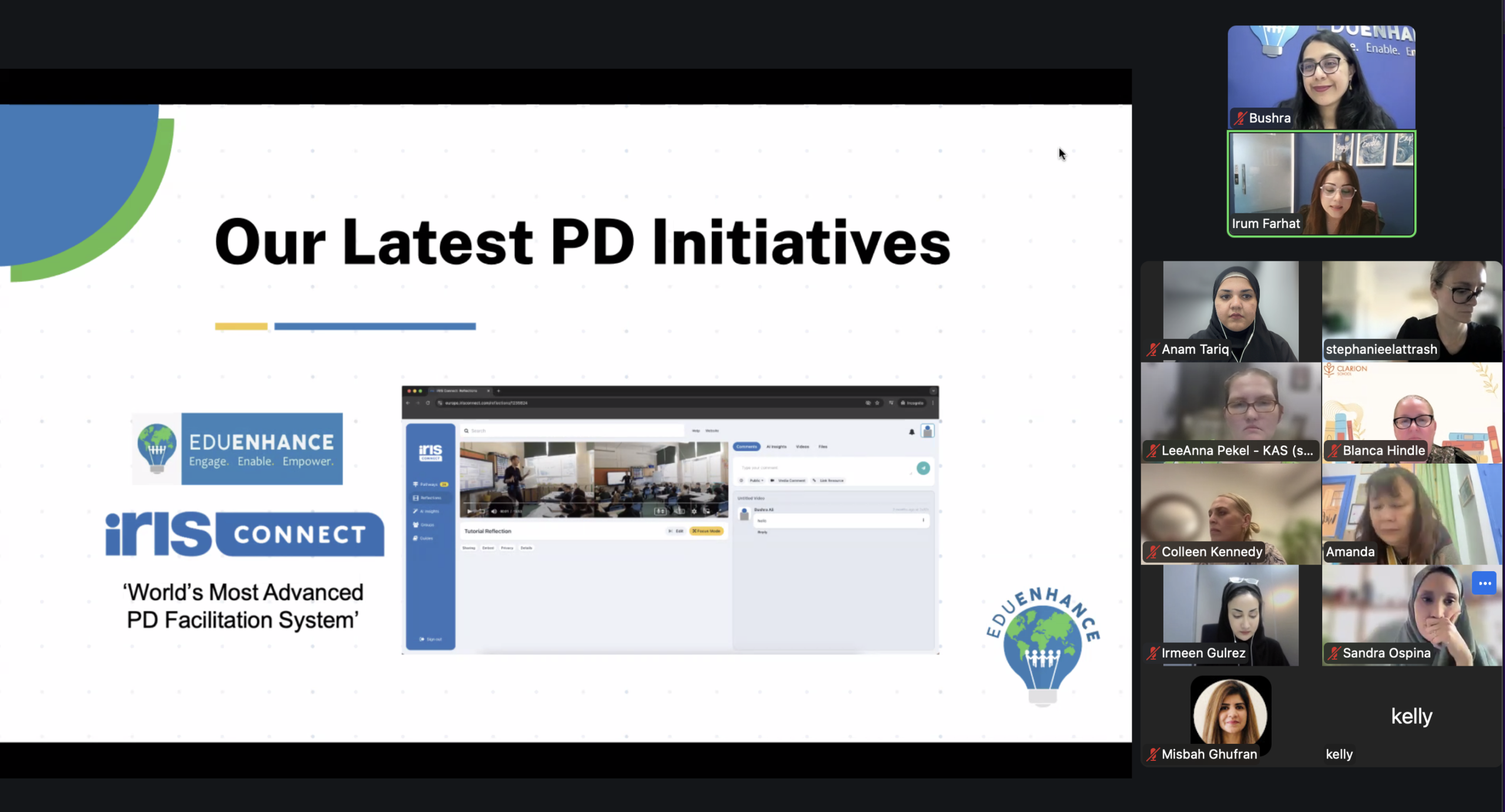Open the options menu on the 'hello' comment
Screen dimensions: 1505x812
point(923,521)
